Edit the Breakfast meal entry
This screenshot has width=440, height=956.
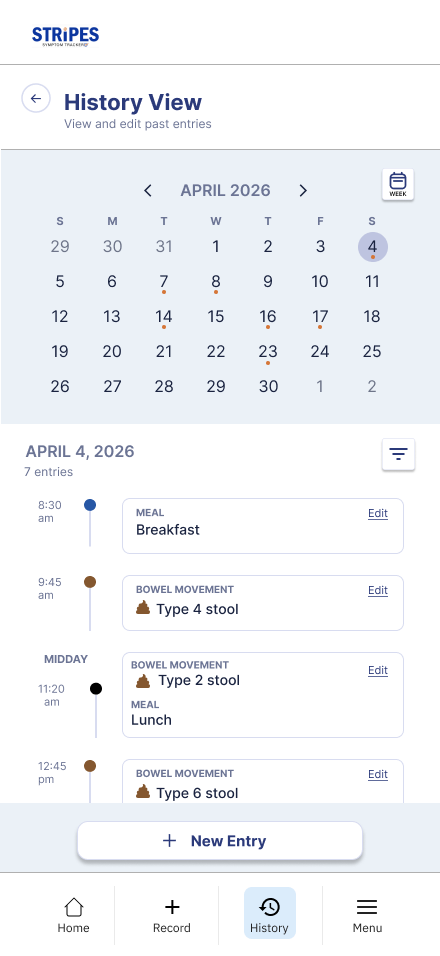coord(378,513)
